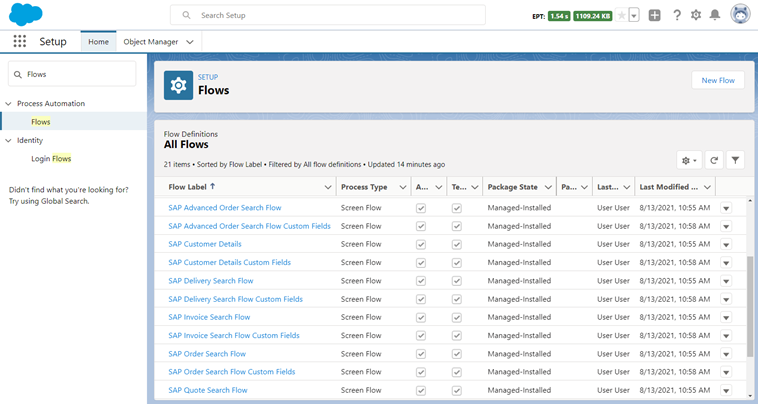758x404 pixels.
Task: Toggle Template checkbox for SAP Customer Details Custom Fields
Action: pyautogui.click(x=456, y=263)
